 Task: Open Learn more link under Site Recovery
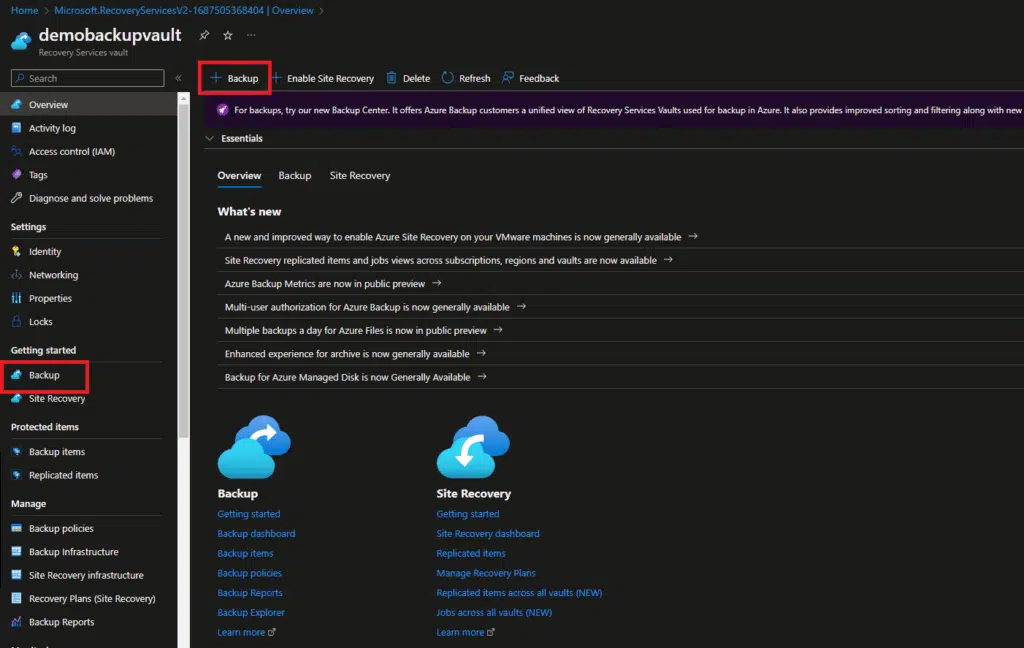(x=466, y=632)
